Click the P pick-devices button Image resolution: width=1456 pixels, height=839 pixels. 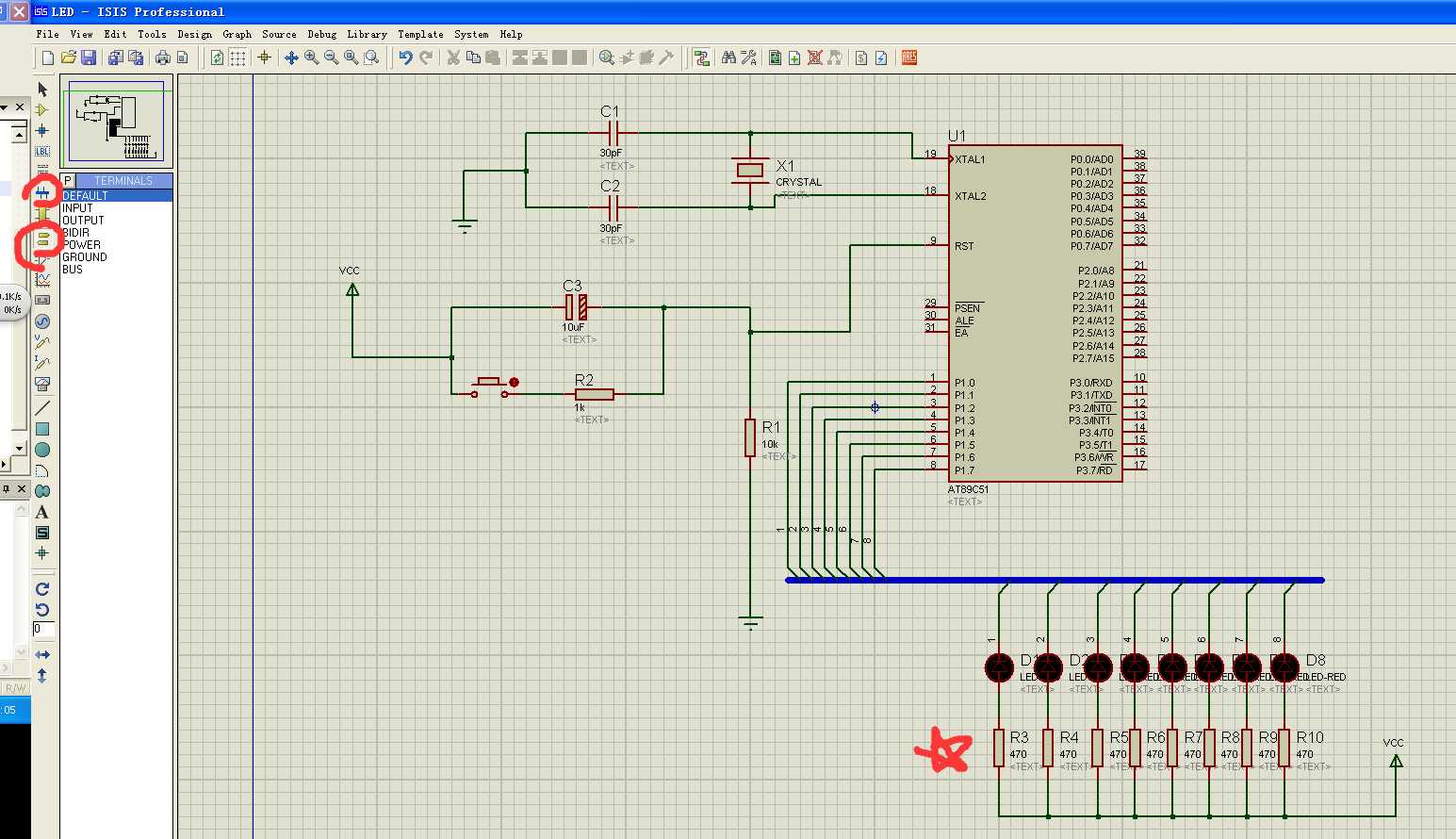click(x=68, y=180)
